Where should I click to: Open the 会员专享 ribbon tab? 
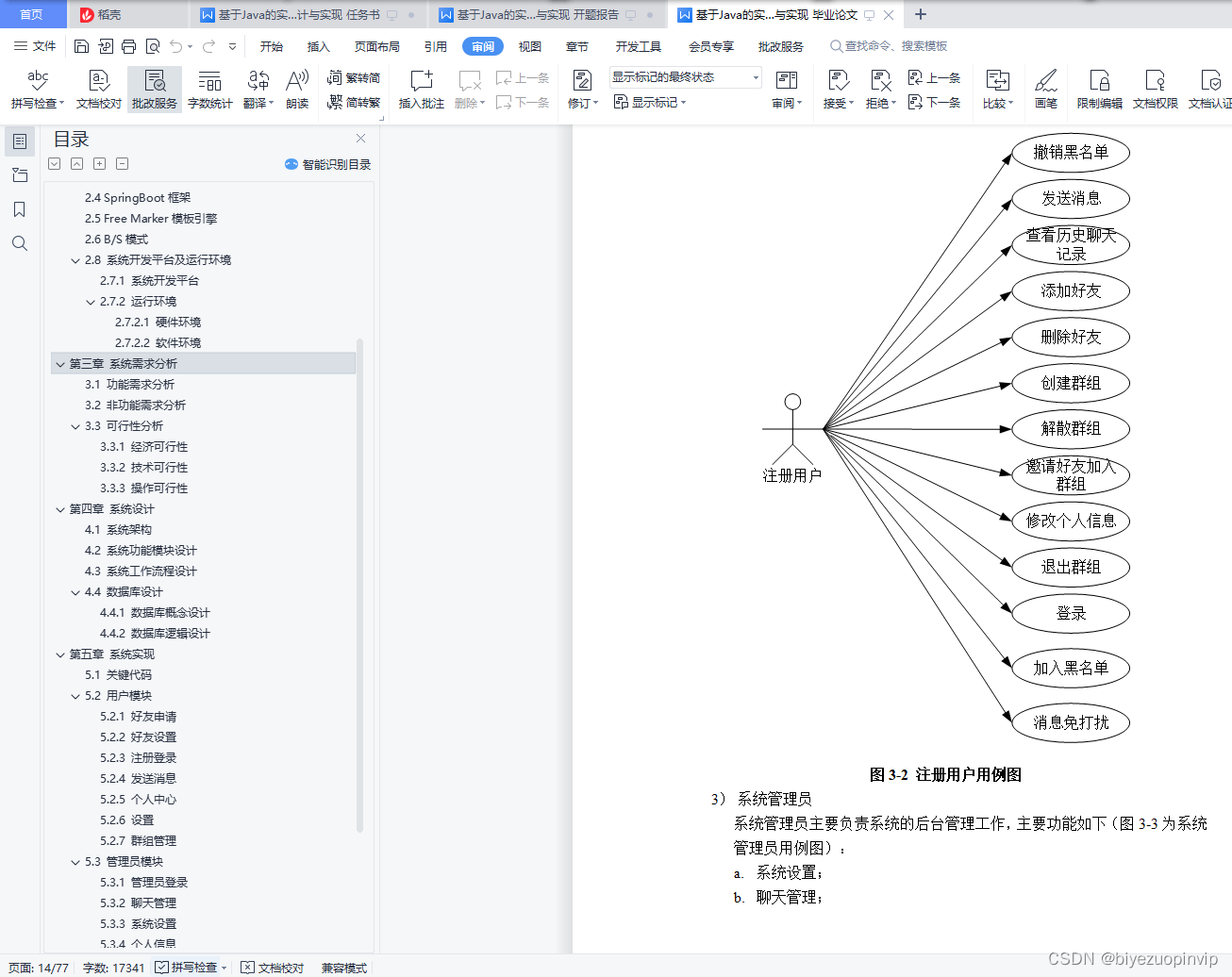tap(711, 46)
